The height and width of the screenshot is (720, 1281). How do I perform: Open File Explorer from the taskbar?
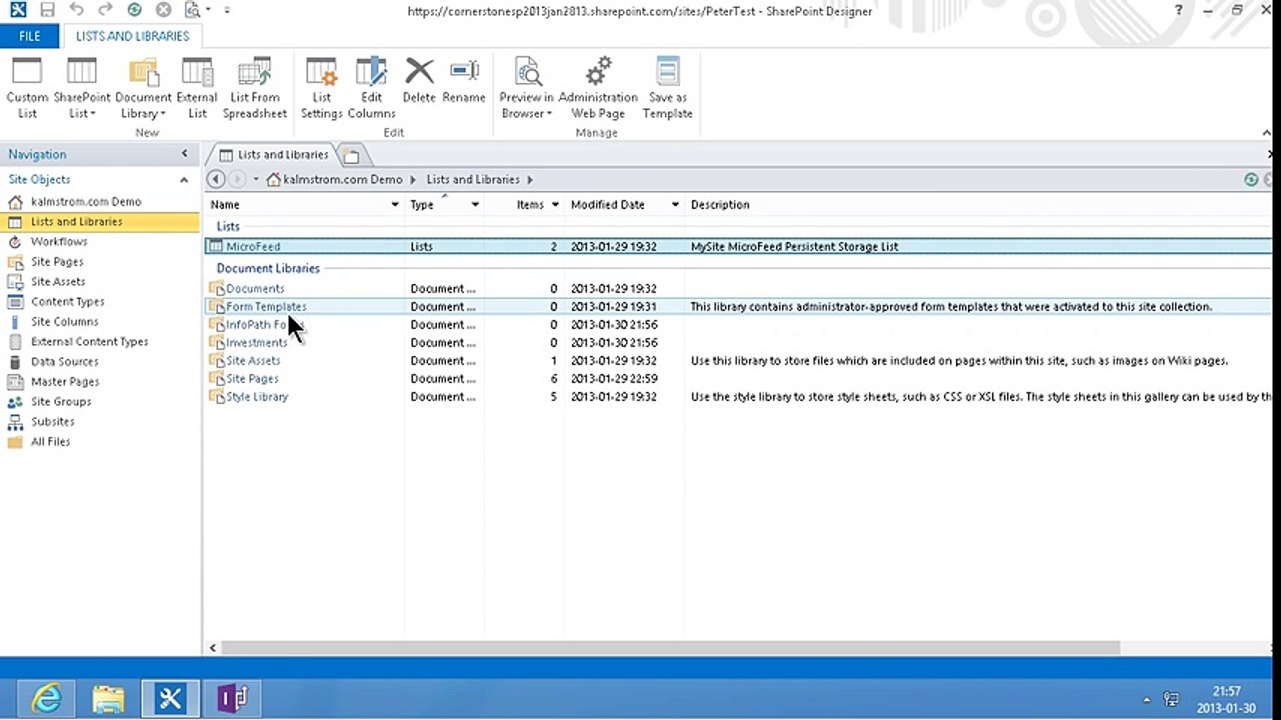click(109, 698)
